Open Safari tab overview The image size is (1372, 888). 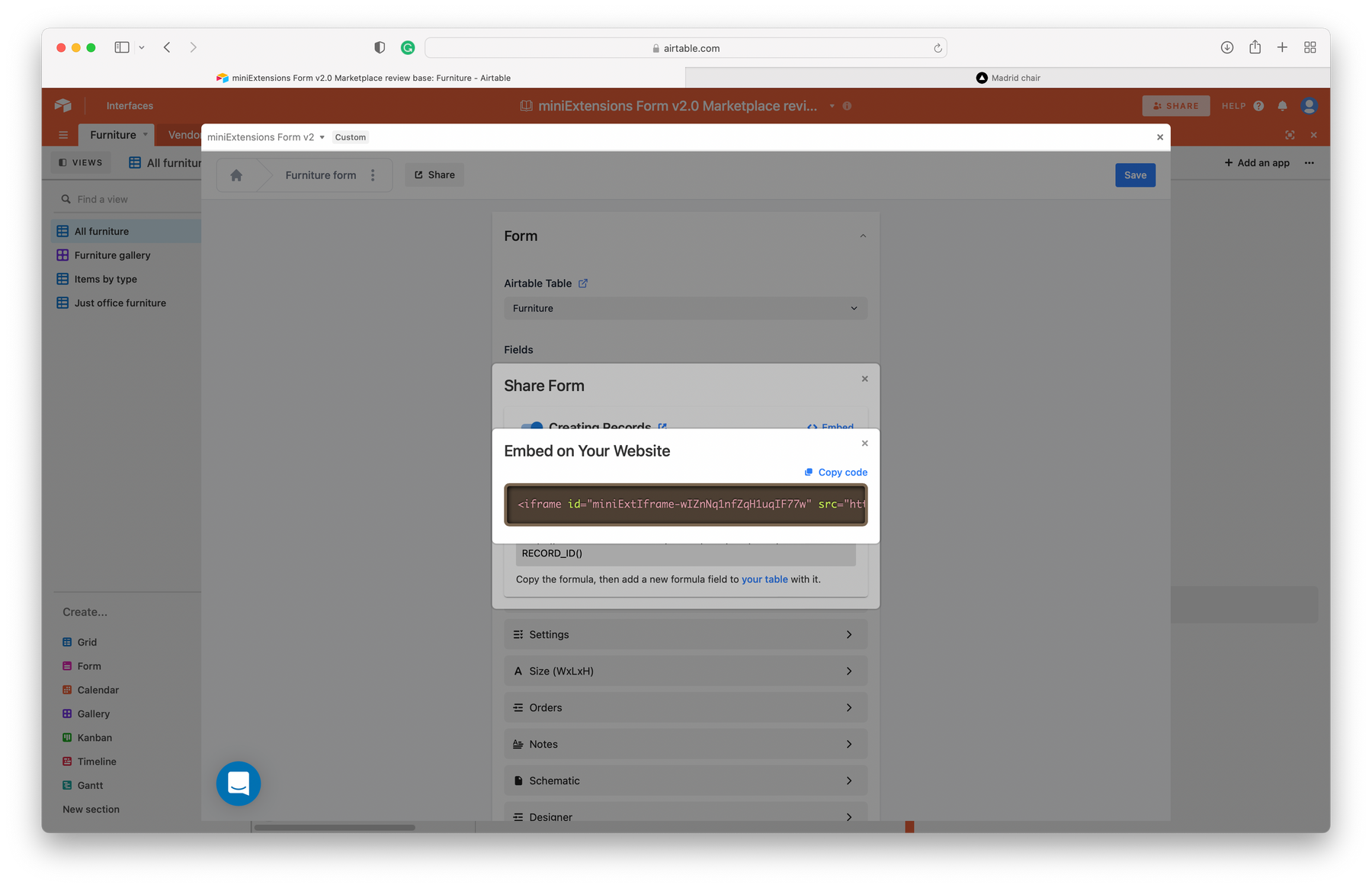pyautogui.click(x=1310, y=47)
